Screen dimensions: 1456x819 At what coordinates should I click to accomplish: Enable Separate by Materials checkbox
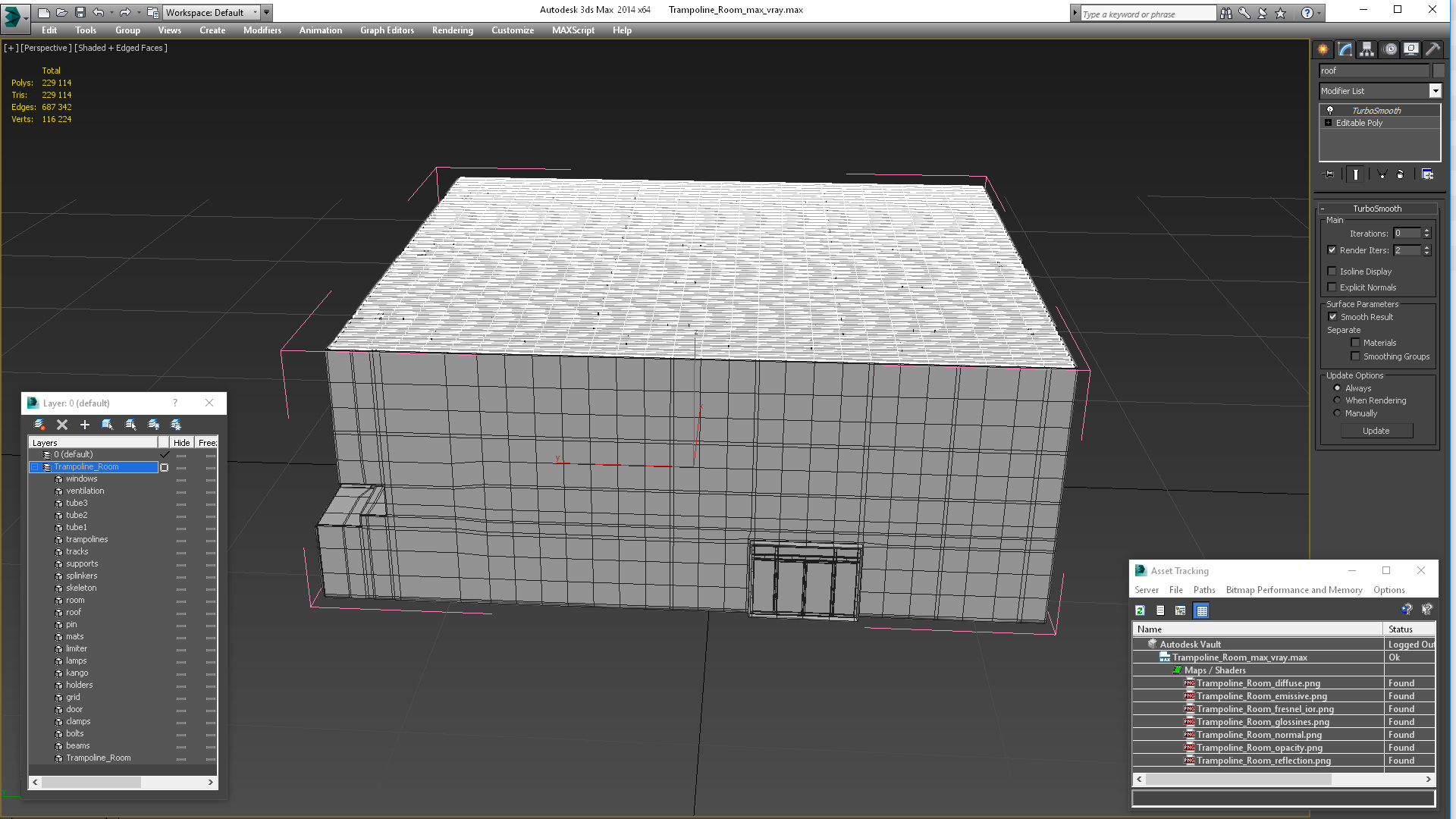click(1356, 343)
